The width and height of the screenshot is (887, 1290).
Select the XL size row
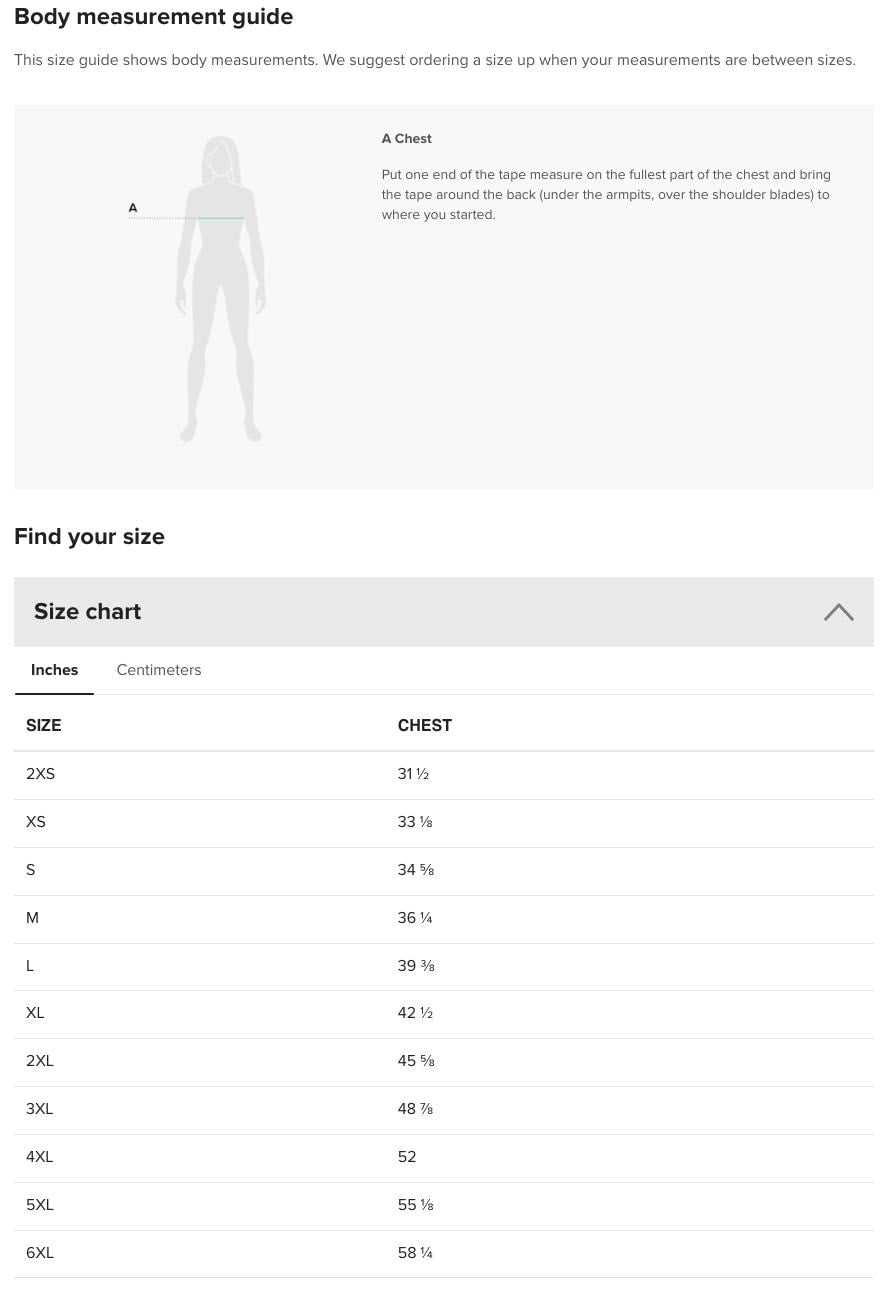click(36, 1013)
